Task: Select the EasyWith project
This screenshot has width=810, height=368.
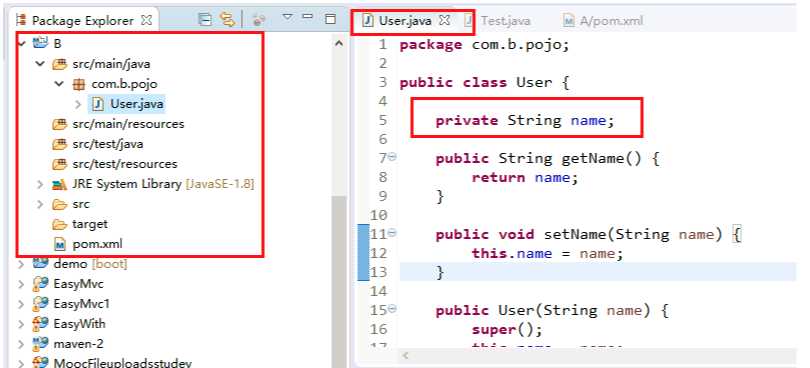Action: point(79,324)
